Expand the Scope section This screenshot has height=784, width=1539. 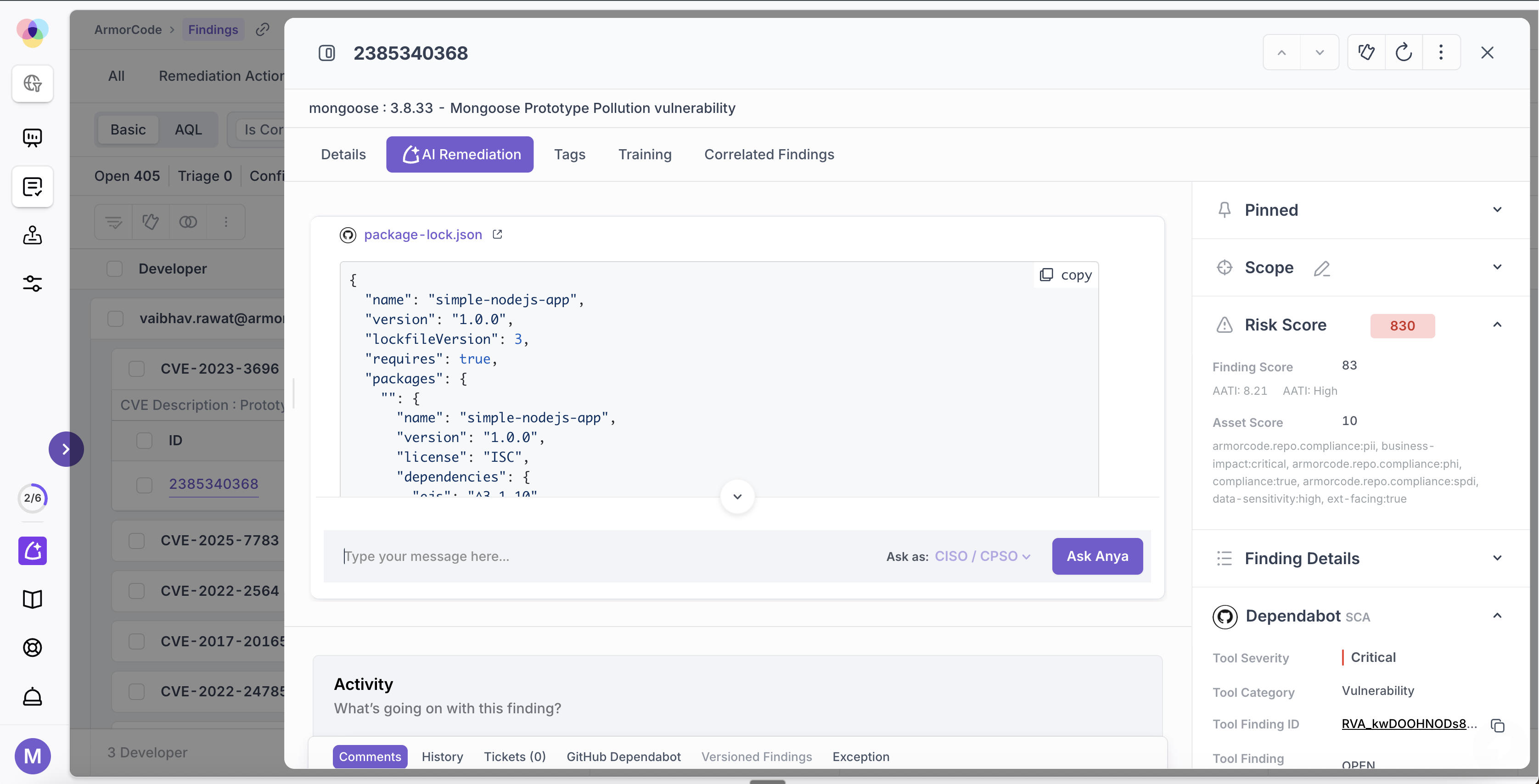(1497, 267)
